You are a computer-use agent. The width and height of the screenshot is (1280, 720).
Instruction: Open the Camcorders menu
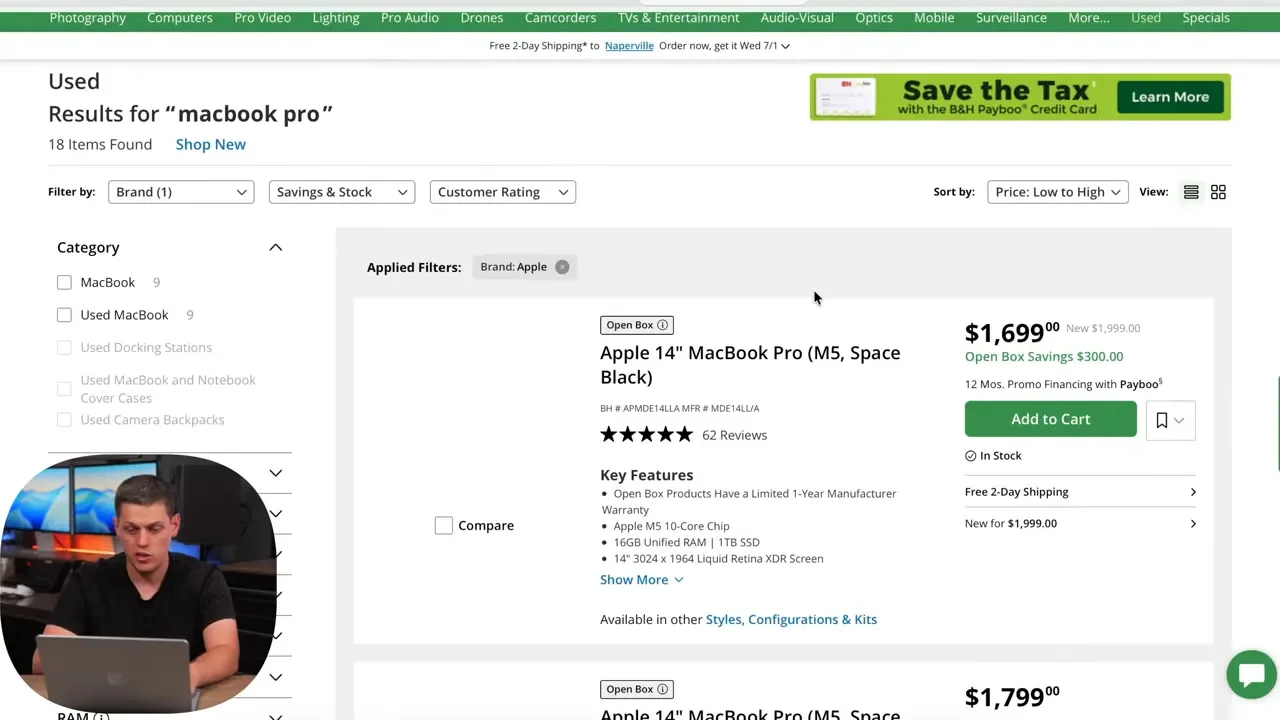[x=561, y=18]
